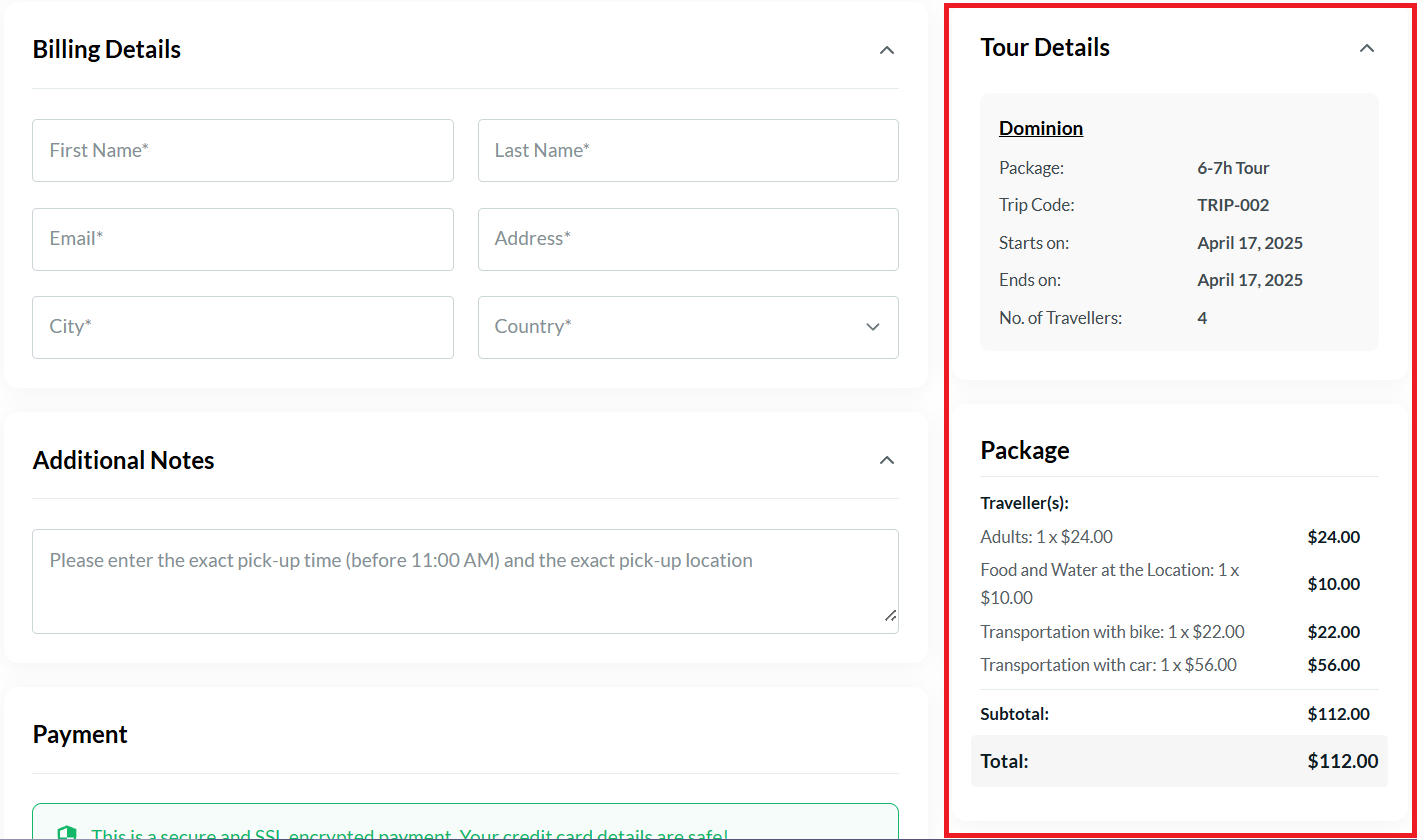This screenshot has width=1417, height=840.
Task: Collapse the Tour Details panel chevron
Action: point(1367,48)
